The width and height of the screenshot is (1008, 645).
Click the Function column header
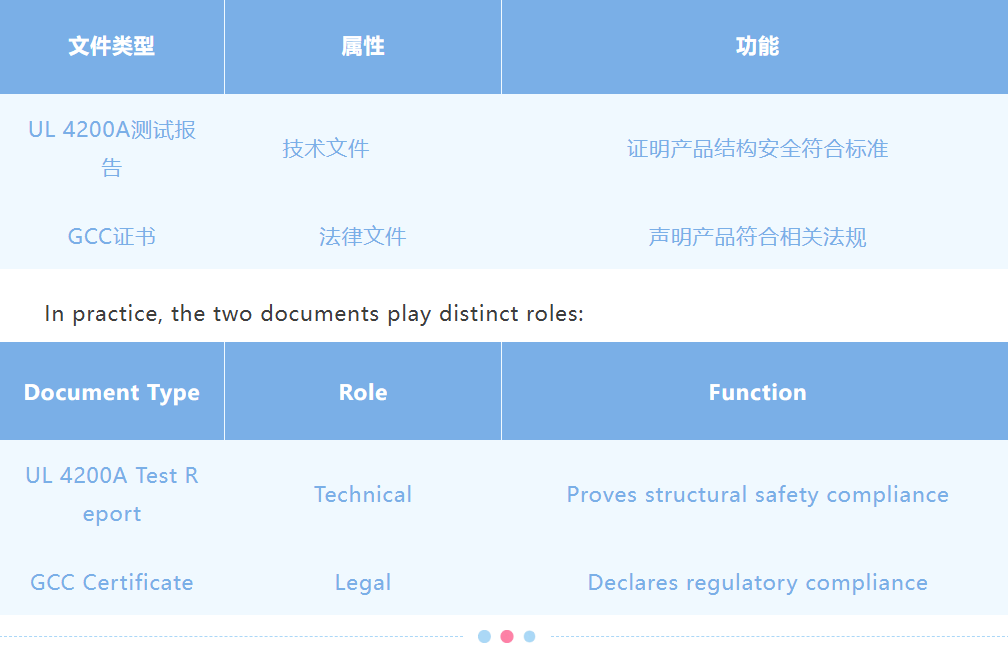tap(757, 392)
